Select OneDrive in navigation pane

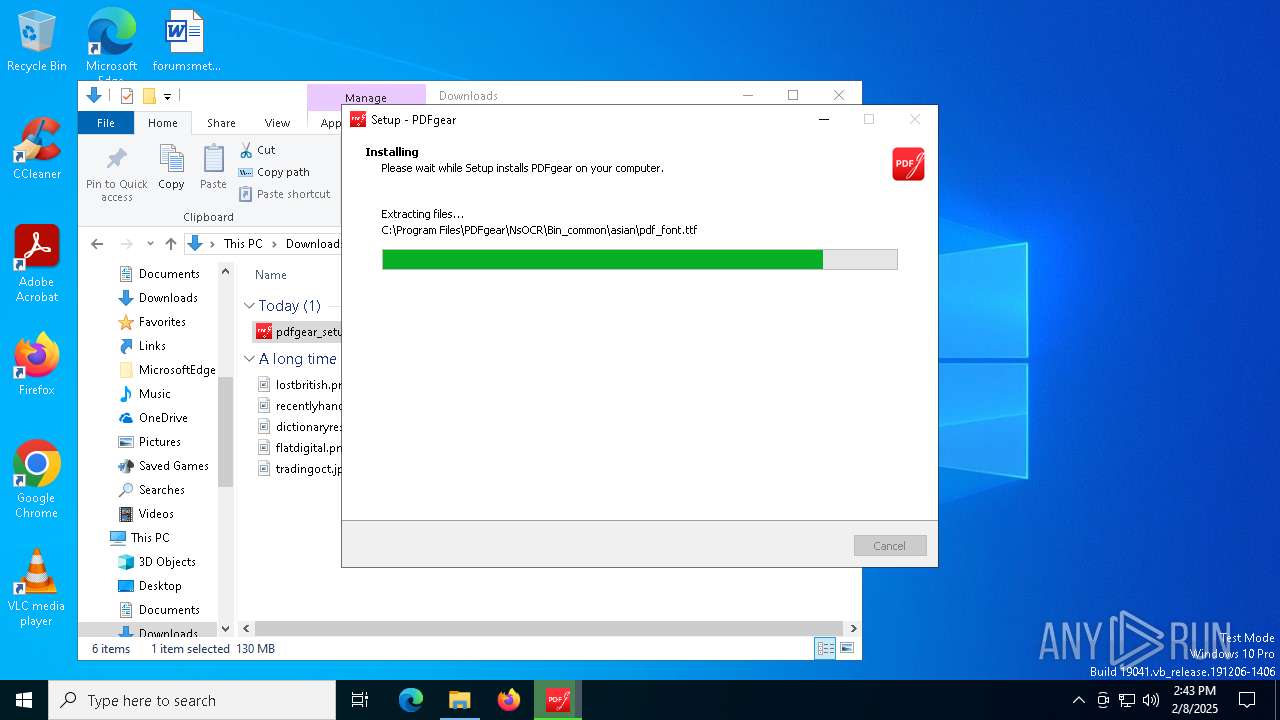(153, 418)
